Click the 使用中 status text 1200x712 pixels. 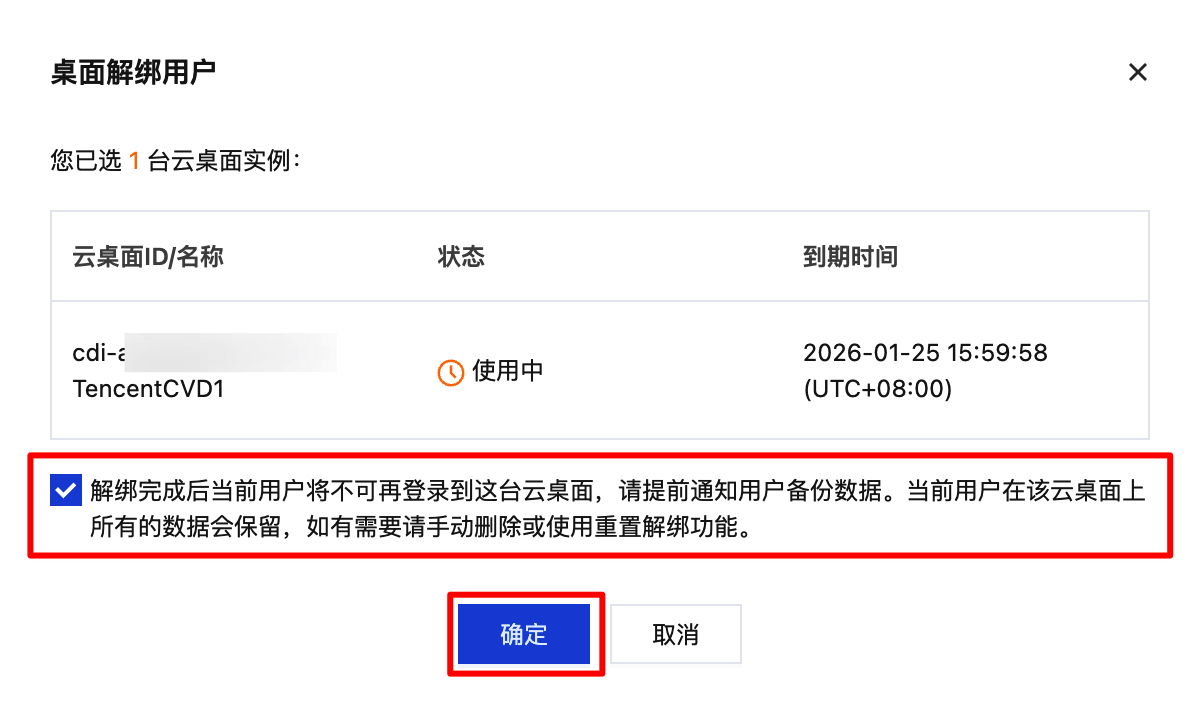[x=507, y=371]
